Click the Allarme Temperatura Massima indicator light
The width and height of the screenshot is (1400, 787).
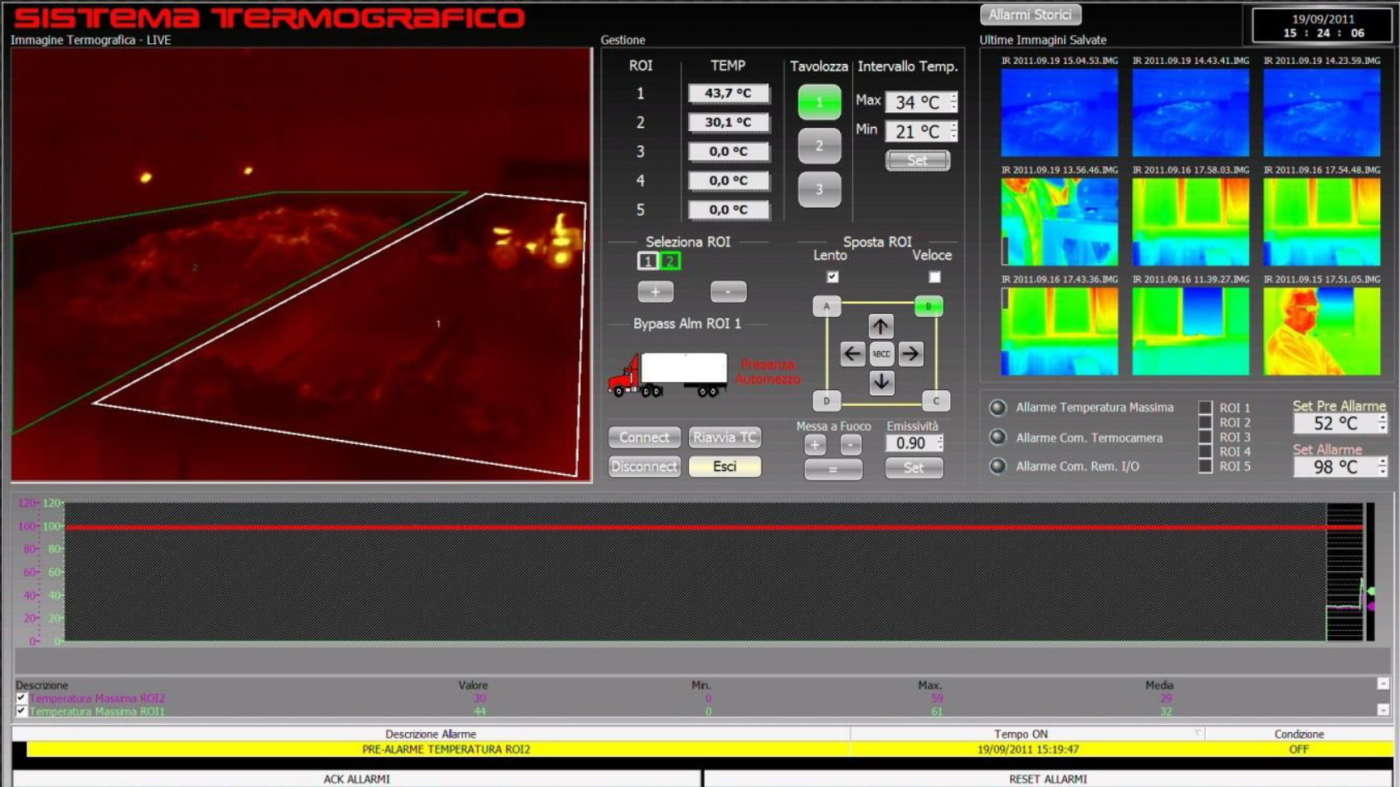(998, 408)
